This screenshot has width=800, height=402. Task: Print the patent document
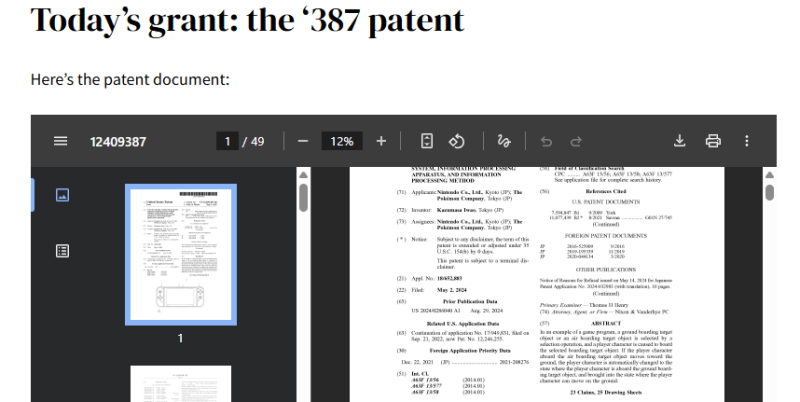point(713,141)
